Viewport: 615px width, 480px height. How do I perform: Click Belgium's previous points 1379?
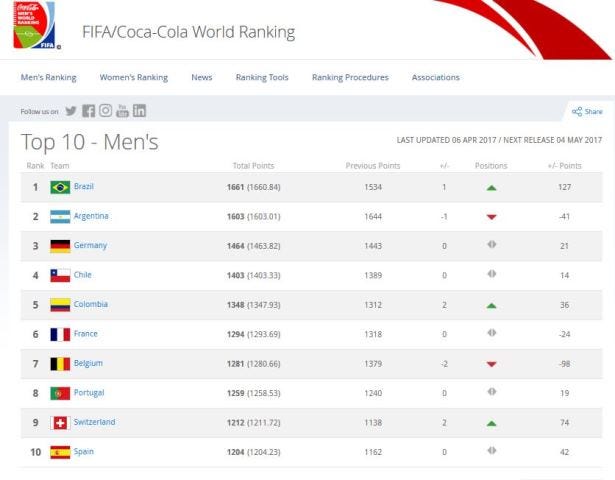tap(373, 364)
